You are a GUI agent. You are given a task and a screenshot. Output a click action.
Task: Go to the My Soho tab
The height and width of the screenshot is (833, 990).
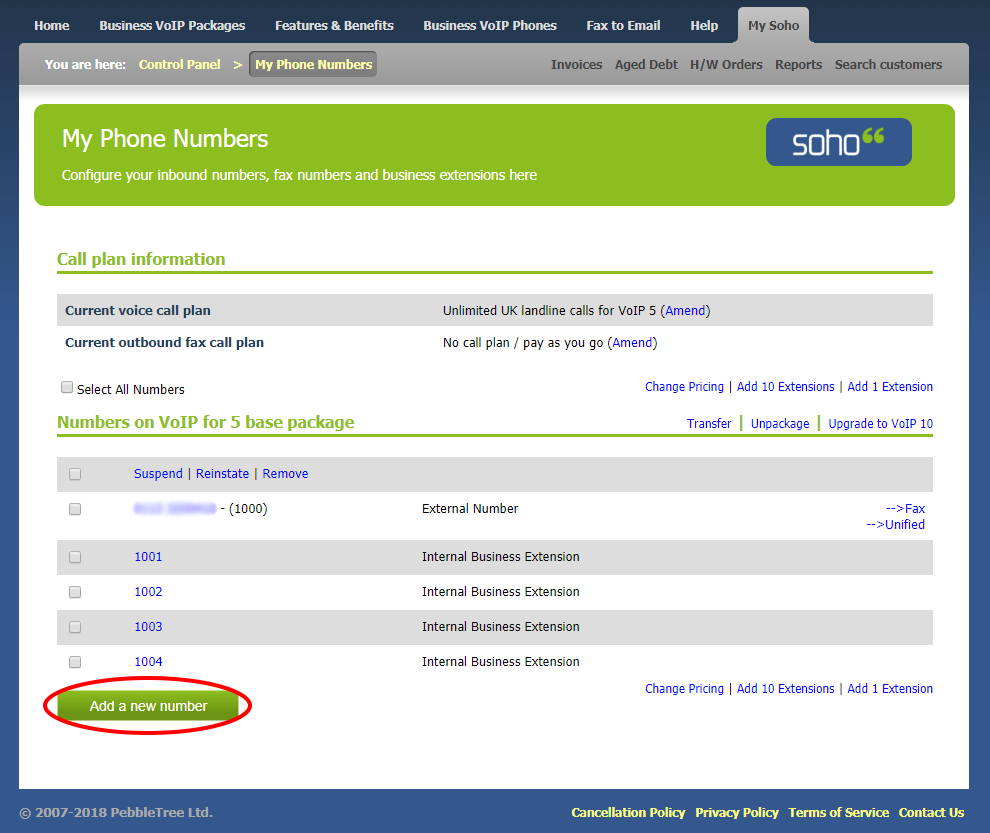[773, 25]
